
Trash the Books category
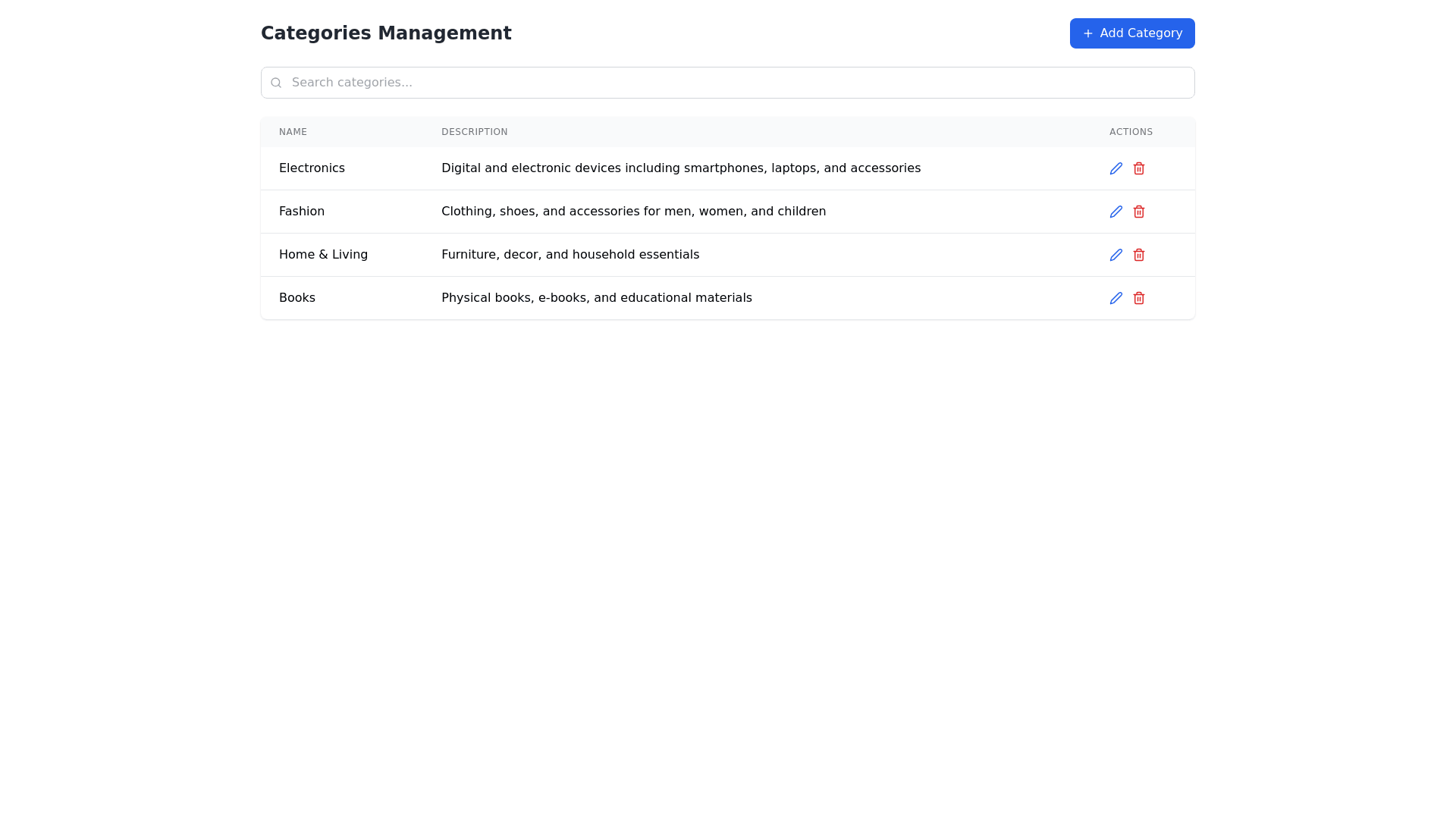pyautogui.click(x=1138, y=298)
